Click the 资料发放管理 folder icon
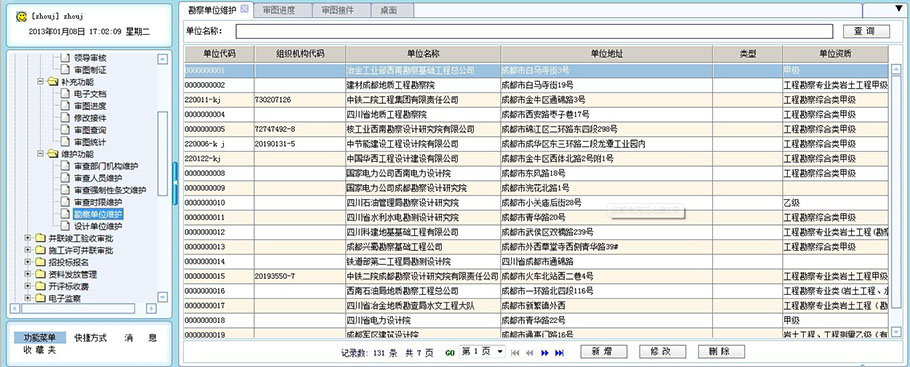This screenshot has height=367, width=910. pyautogui.click(x=40, y=275)
